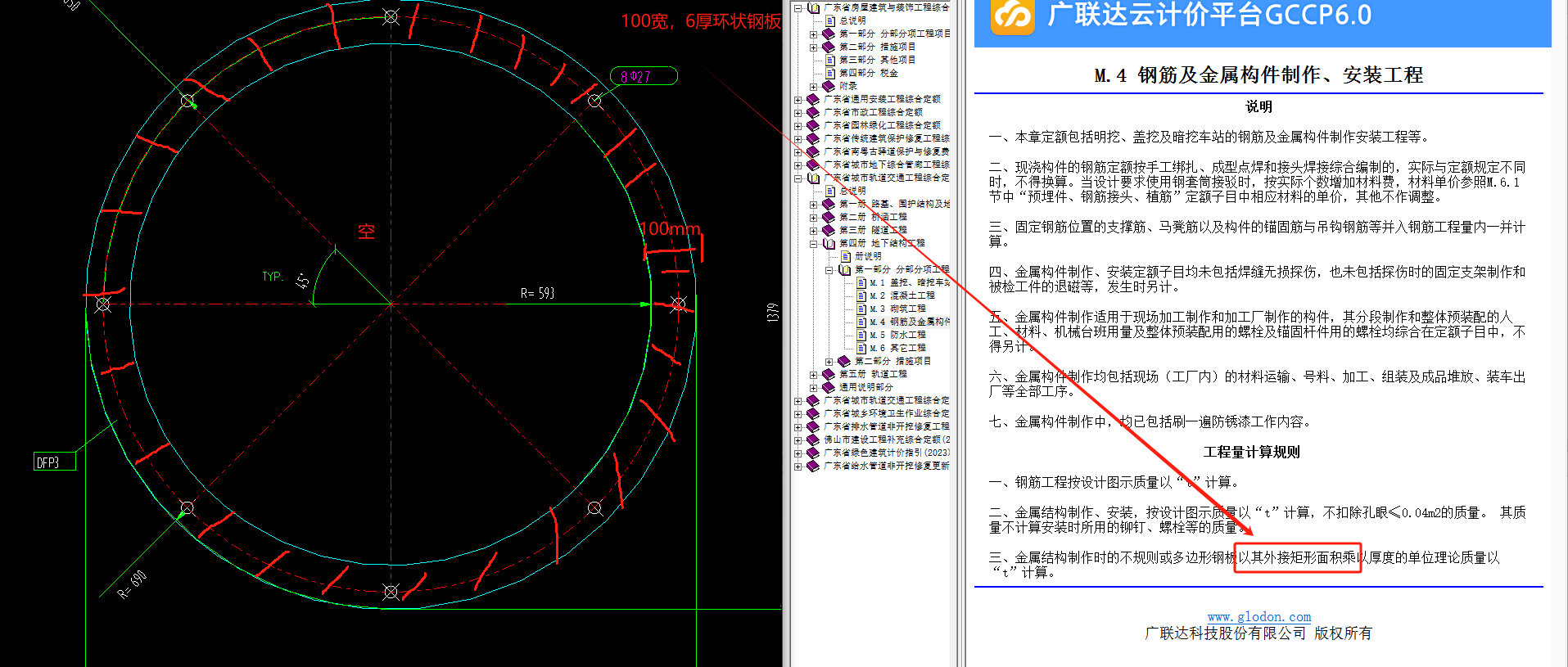The width and height of the screenshot is (1568, 667).
Task: Click book icon of 广东省绿色建筑计价指引
Action: tap(813, 453)
